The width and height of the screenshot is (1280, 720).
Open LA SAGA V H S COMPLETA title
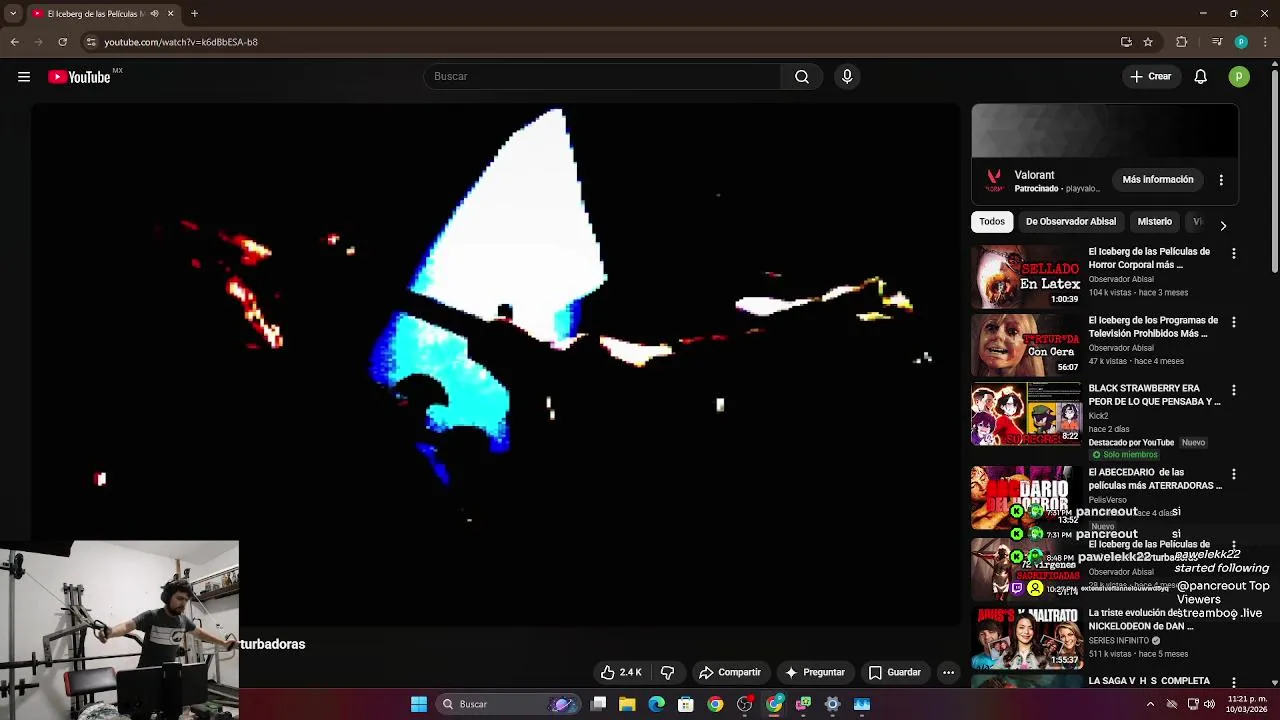tap(1149, 681)
